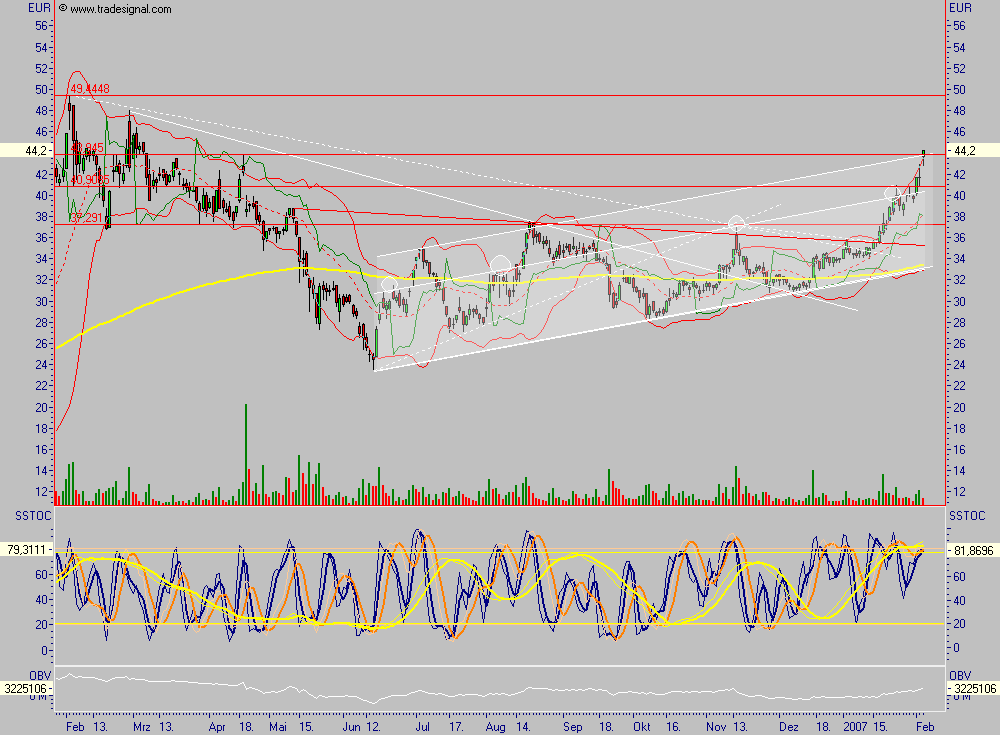Click the Jul date label on time axis
The height and width of the screenshot is (735, 1000).
click(x=422, y=727)
